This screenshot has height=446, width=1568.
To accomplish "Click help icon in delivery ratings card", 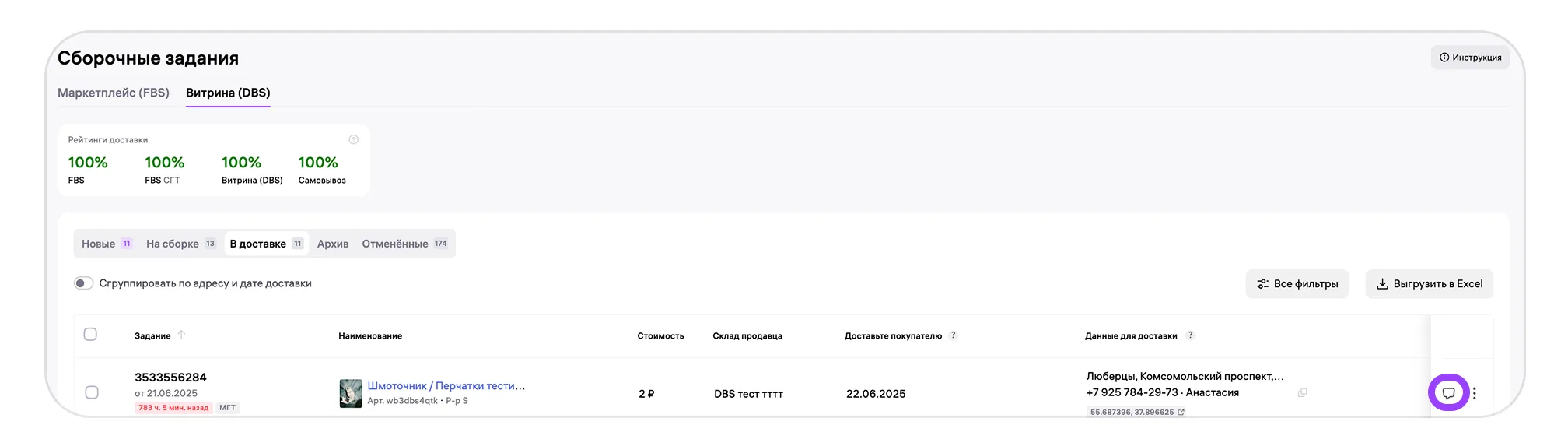I will coord(354,140).
